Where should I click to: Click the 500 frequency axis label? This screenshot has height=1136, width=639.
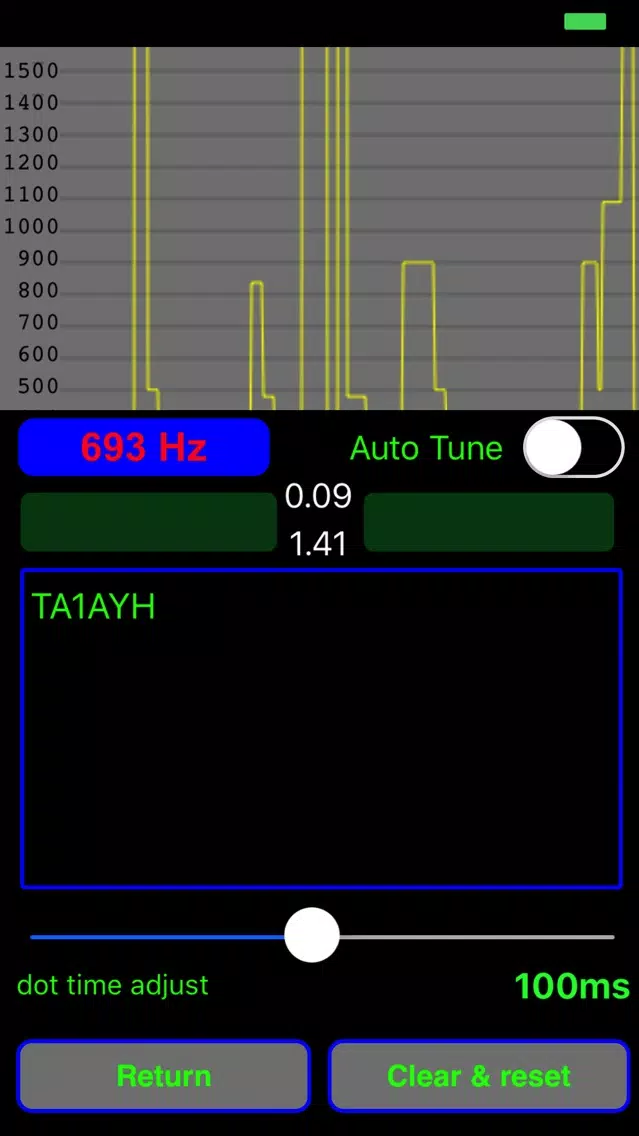click(38, 386)
